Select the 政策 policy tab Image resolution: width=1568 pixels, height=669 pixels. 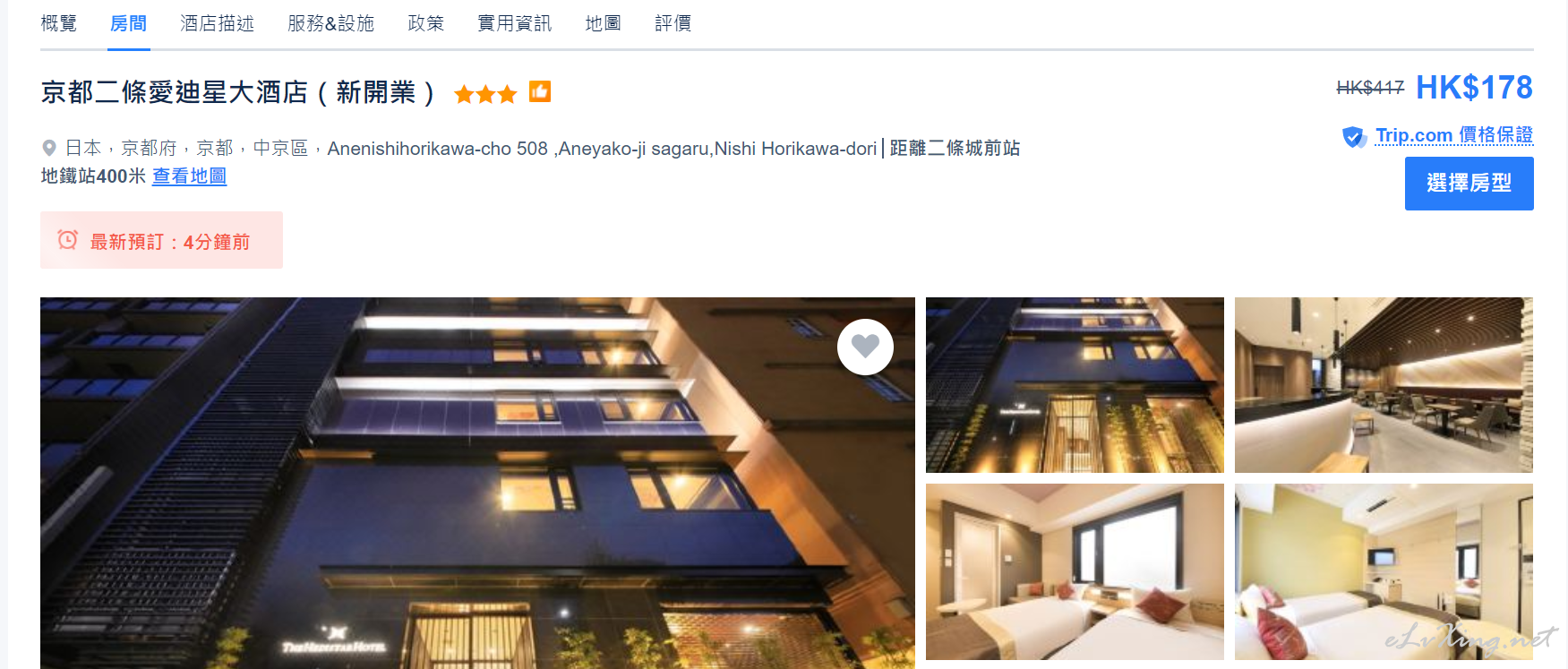(x=426, y=23)
